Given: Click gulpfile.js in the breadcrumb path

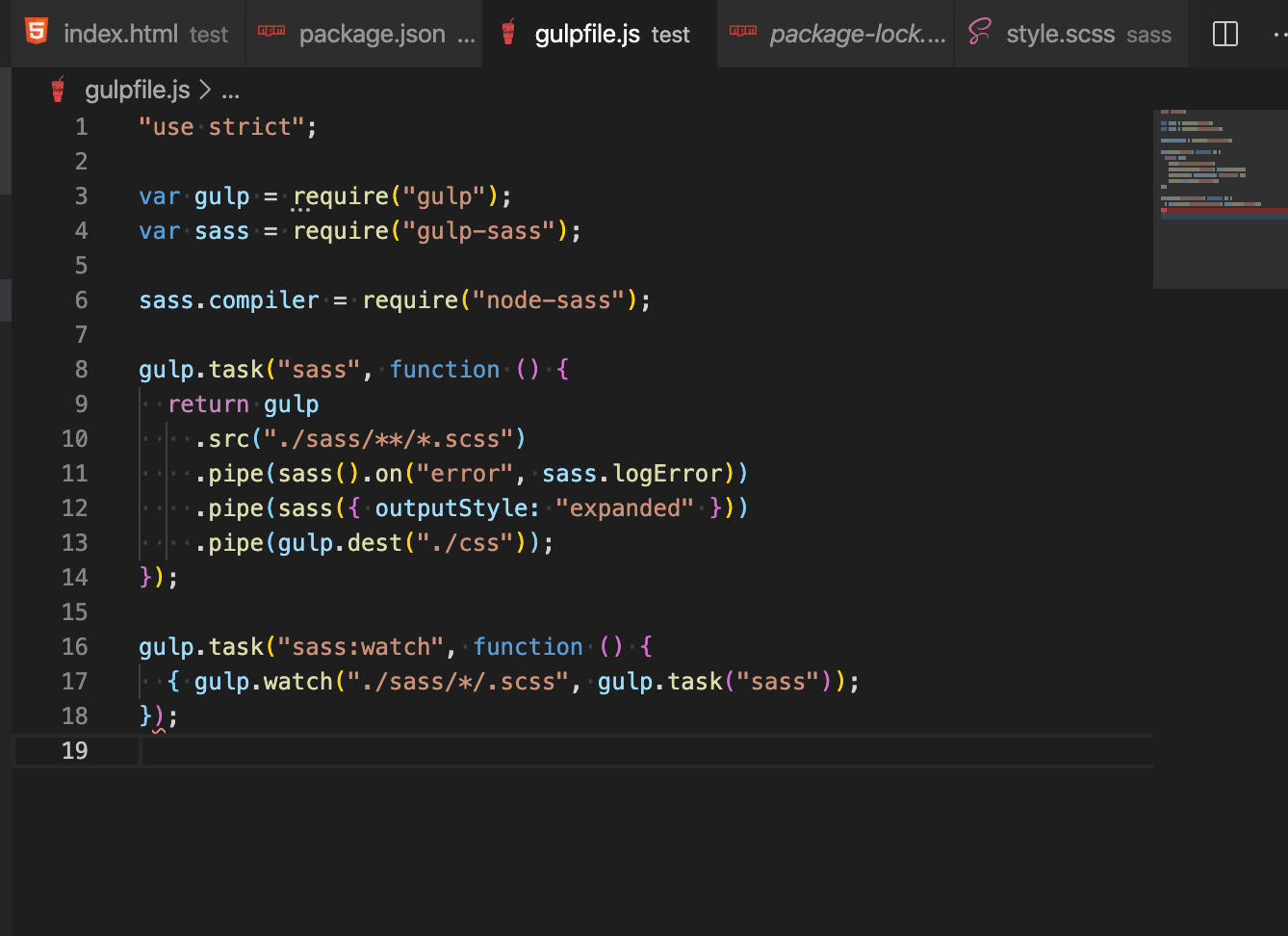Looking at the screenshot, I should coord(138,91).
